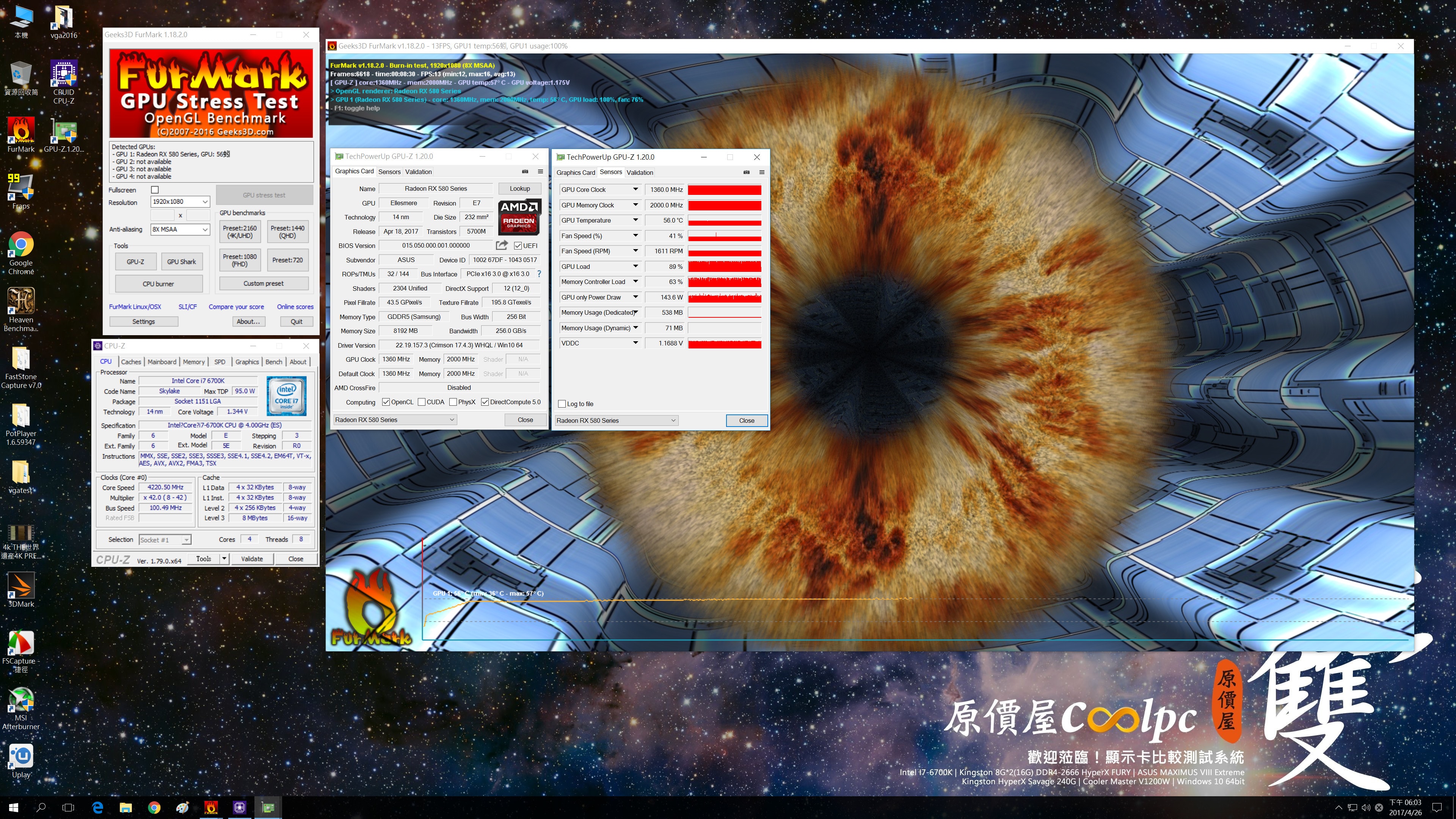Expand the GPU Temperature sensor dropdown
Viewport: 1456px width, 819px height.
pyautogui.click(x=635, y=220)
